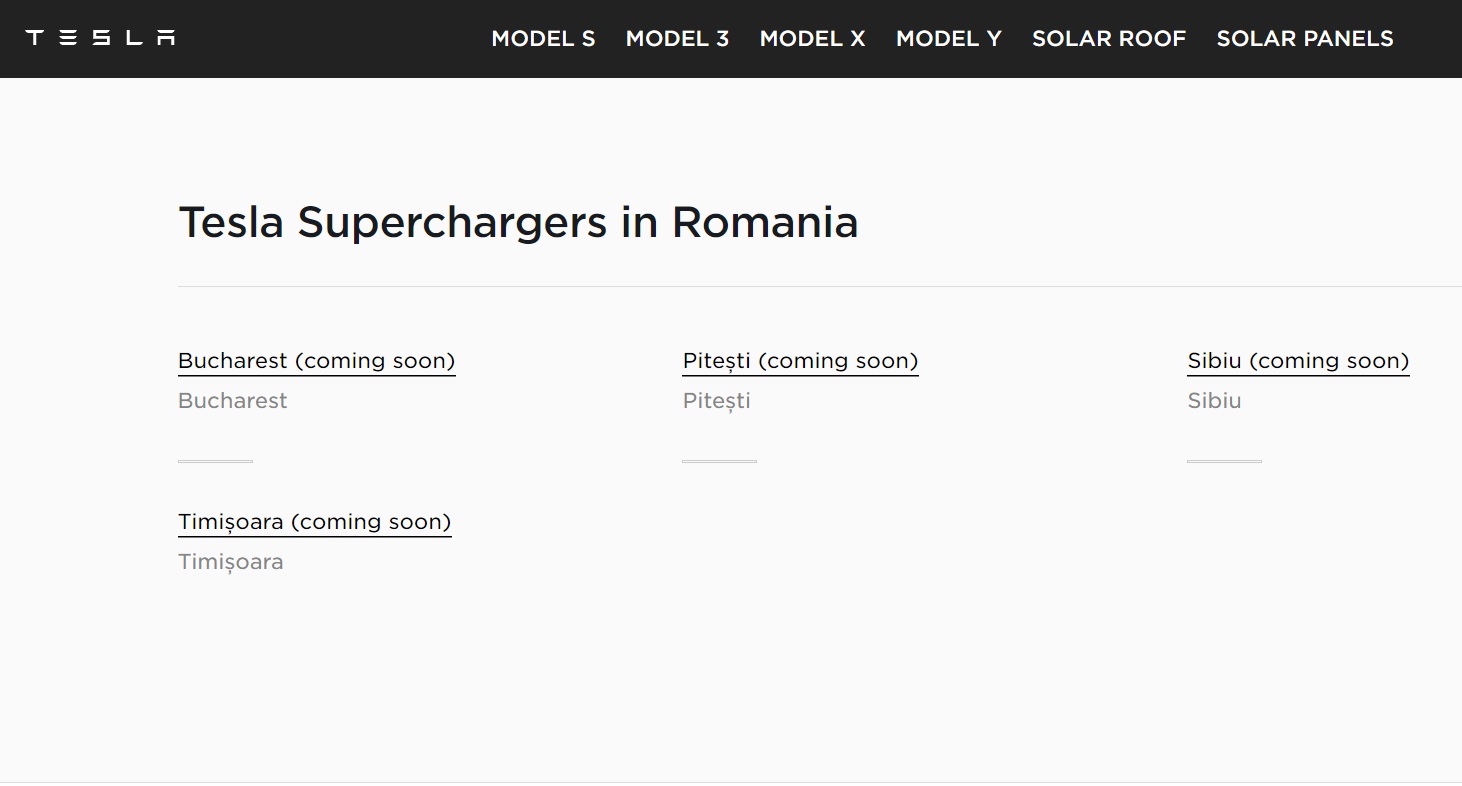This screenshot has height=786, width=1462.
Task: Click the divider under Bucharest entry
Action: pyautogui.click(x=215, y=461)
